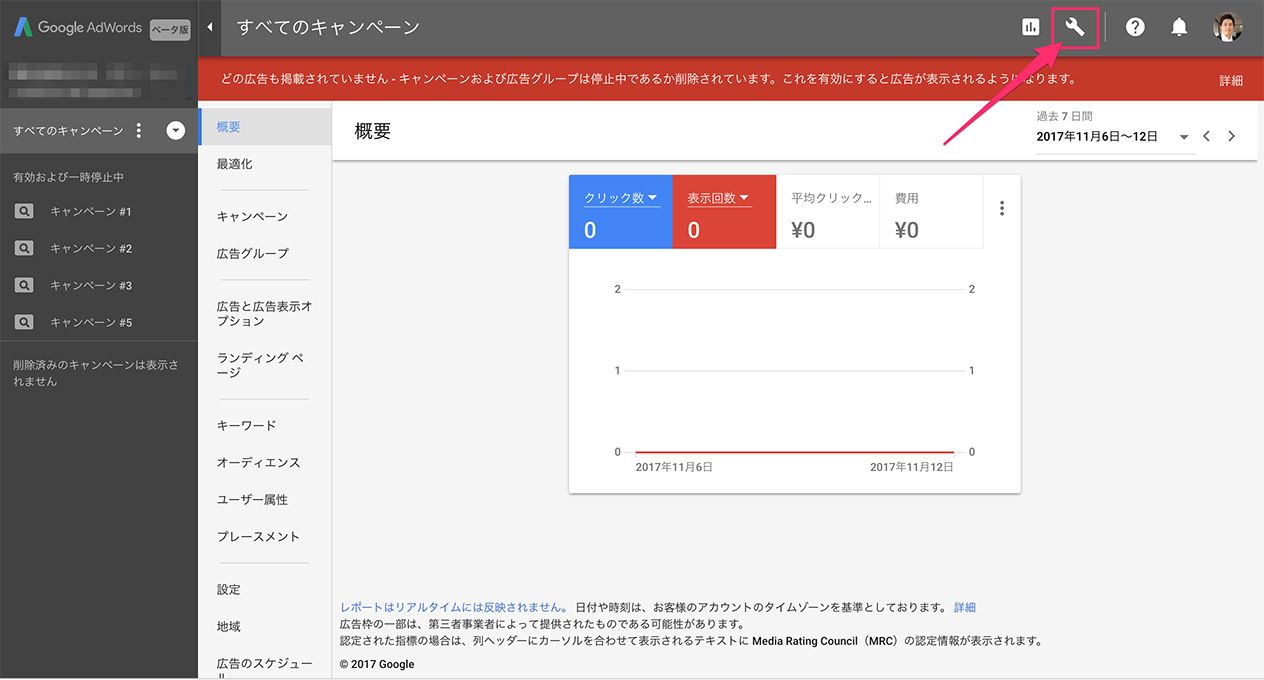Open the Reports chart icon
The height and width of the screenshot is (680, 1264).
tap(1030, 26)
